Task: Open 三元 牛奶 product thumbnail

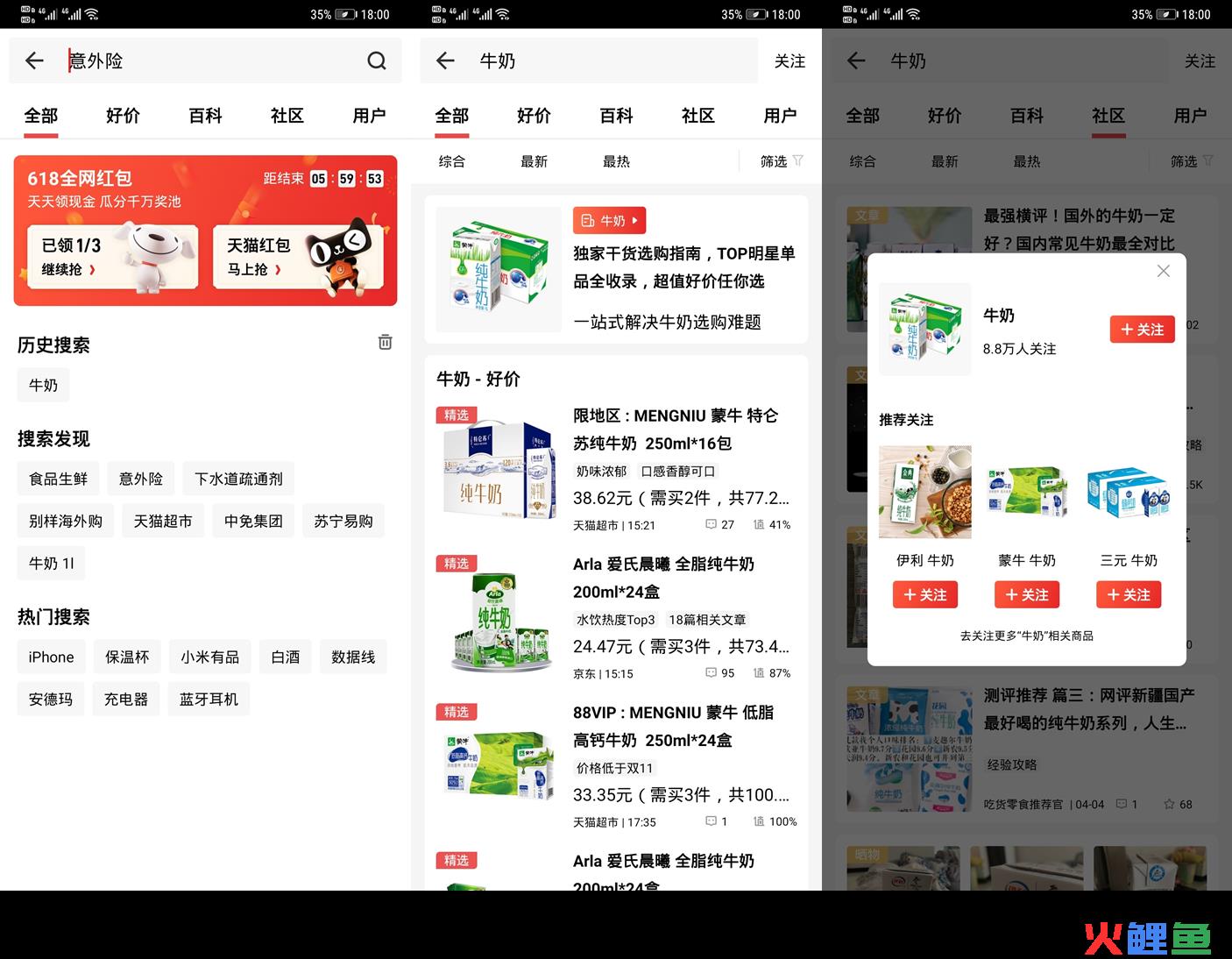Action: pos(1129,492)
